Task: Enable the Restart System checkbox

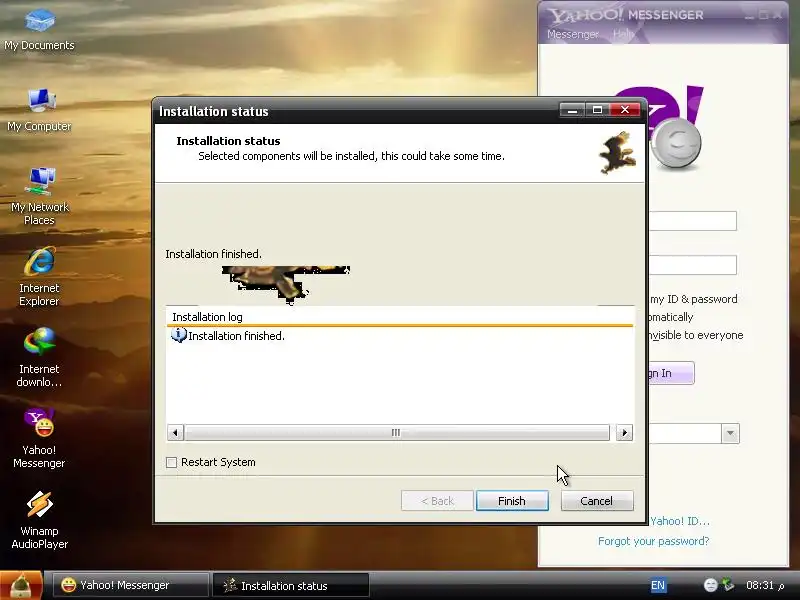Action: (x=171, y=462)
